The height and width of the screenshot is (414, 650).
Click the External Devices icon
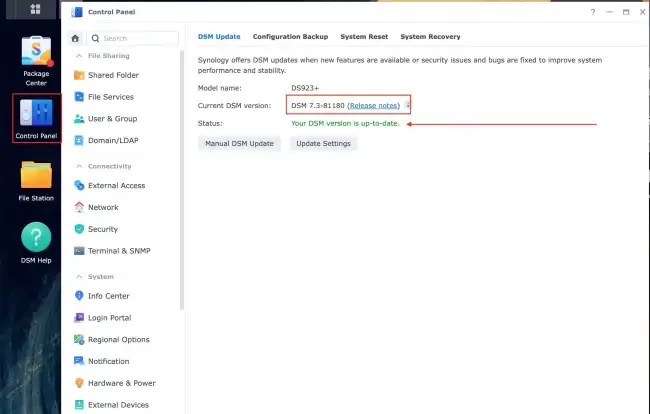[x=79, y=404]
